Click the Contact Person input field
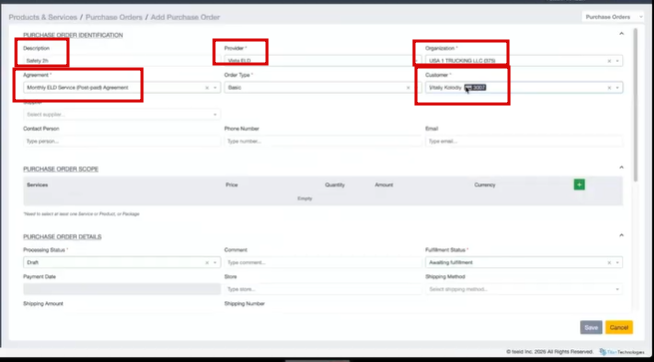The image size is (654, 362). (x=122, y=141)
